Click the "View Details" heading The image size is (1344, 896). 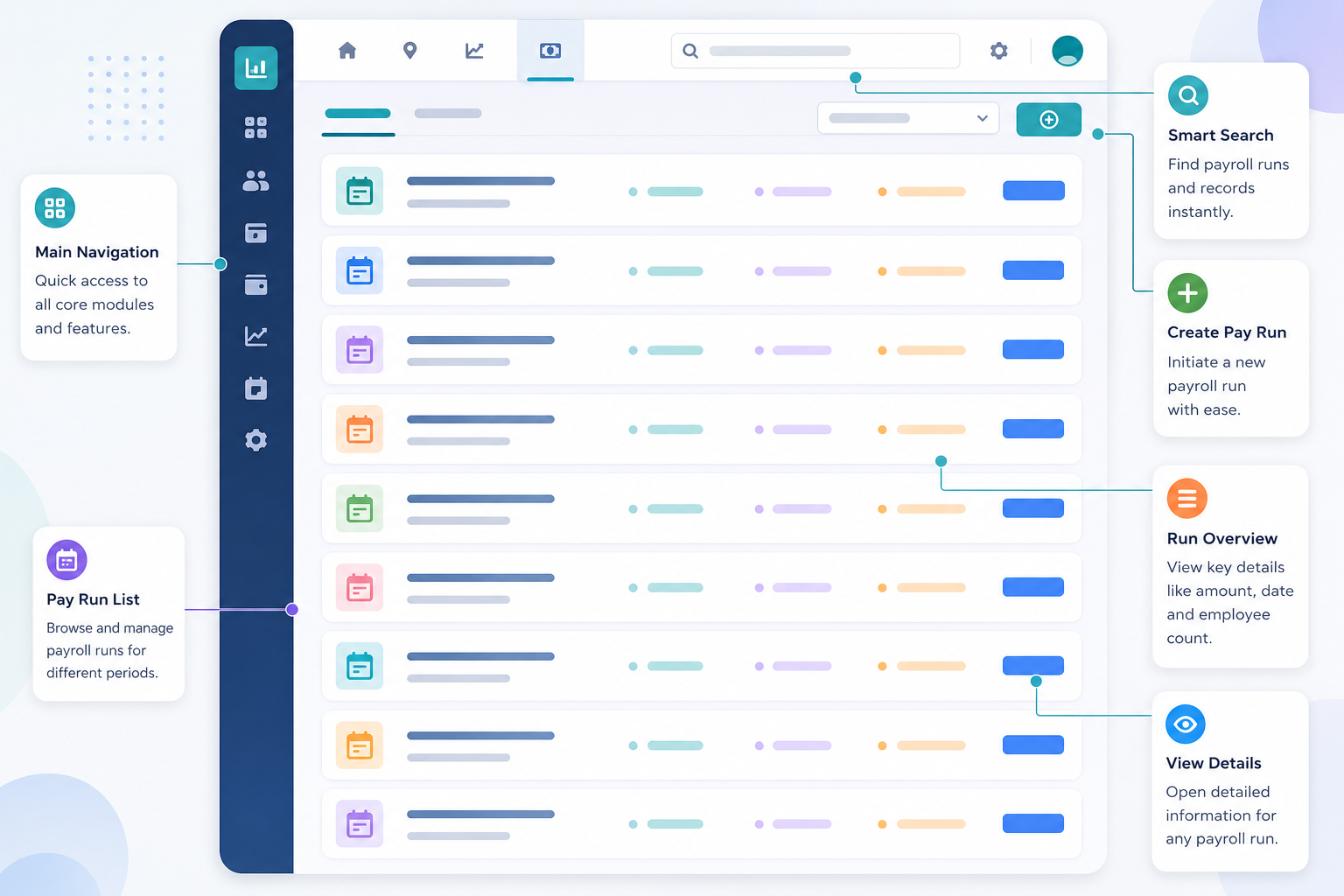coord(1214,763)
